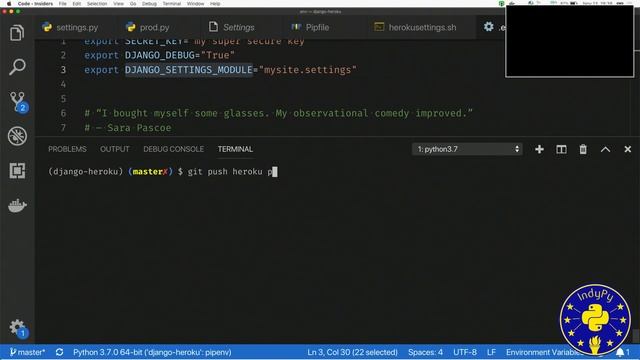
Task: Click Ln 3, Col 30 status item
Action: [352, 352]
